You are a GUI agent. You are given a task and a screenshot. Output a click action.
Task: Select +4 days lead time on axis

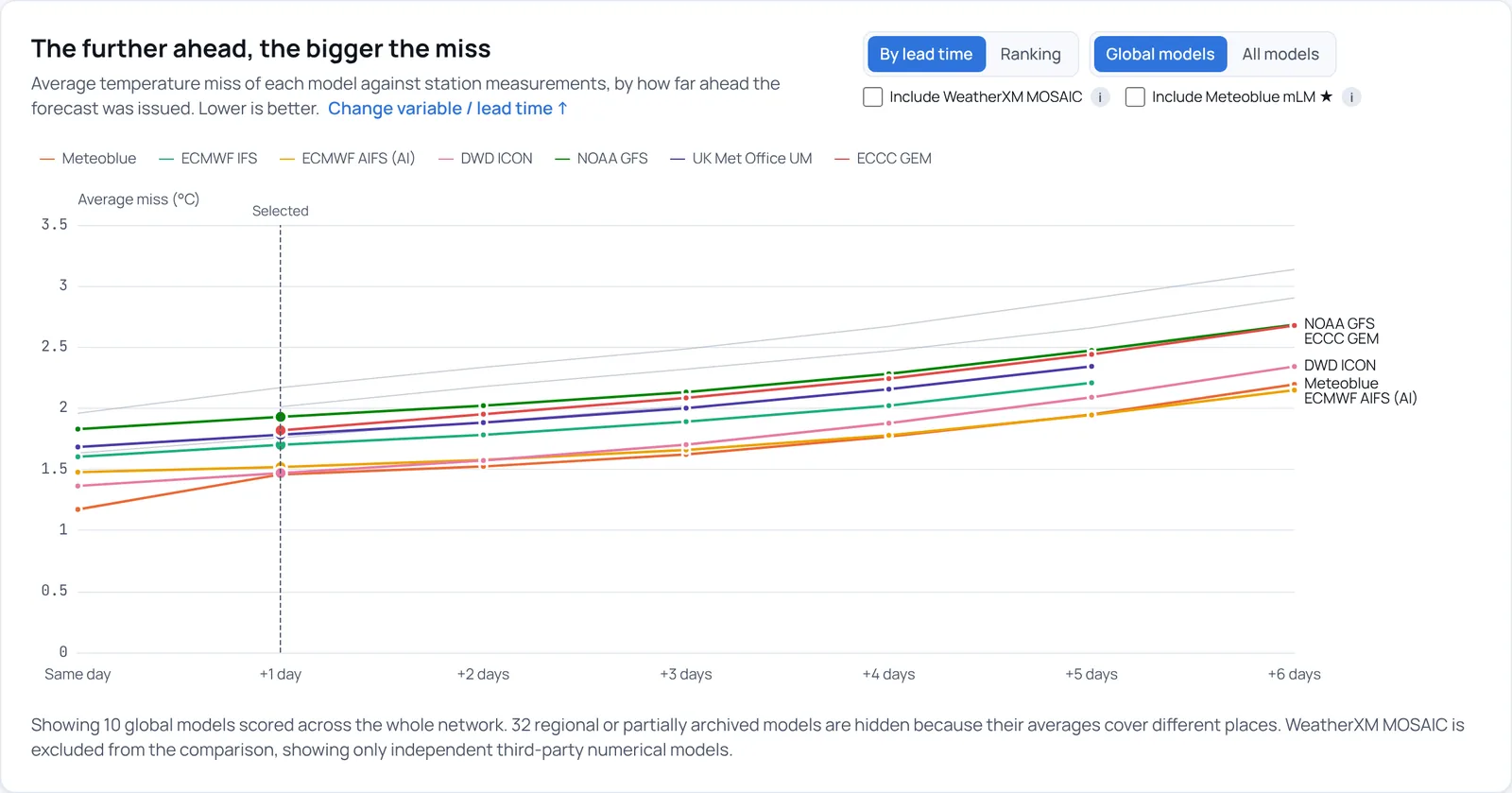[x=888, y=675]
